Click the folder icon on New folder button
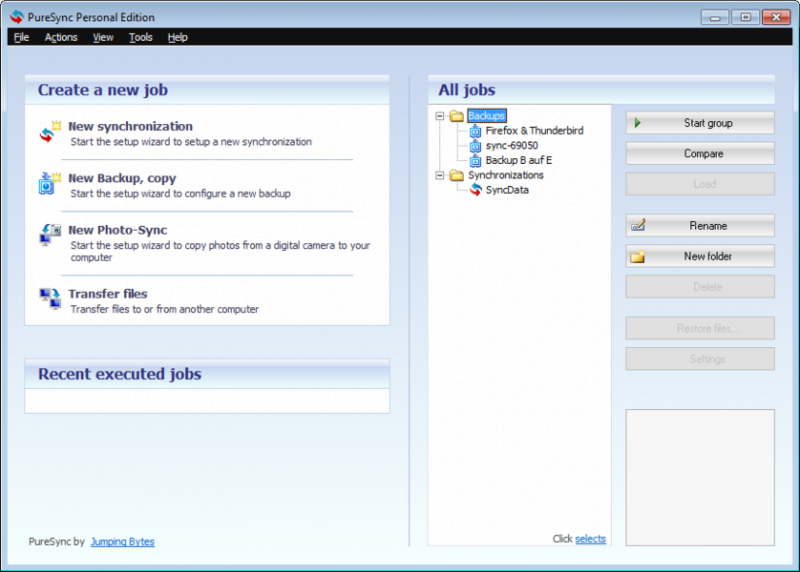800x572 pixels. (638, 256)
